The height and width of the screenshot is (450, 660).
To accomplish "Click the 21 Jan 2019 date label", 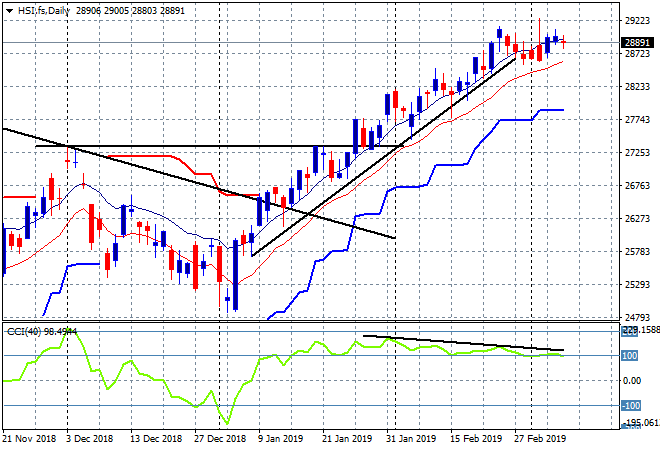I will (347, 439).
